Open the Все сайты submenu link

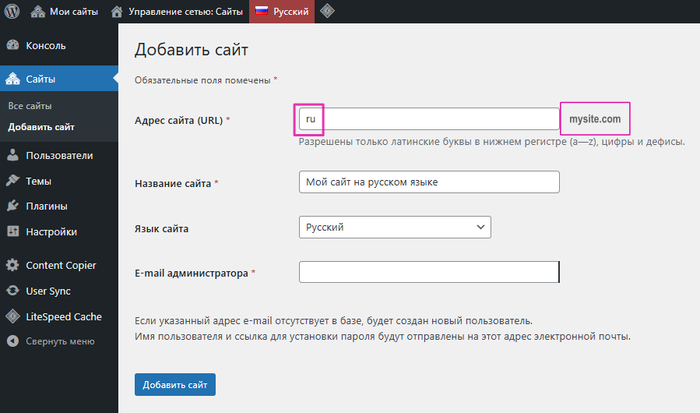(30, 105)
